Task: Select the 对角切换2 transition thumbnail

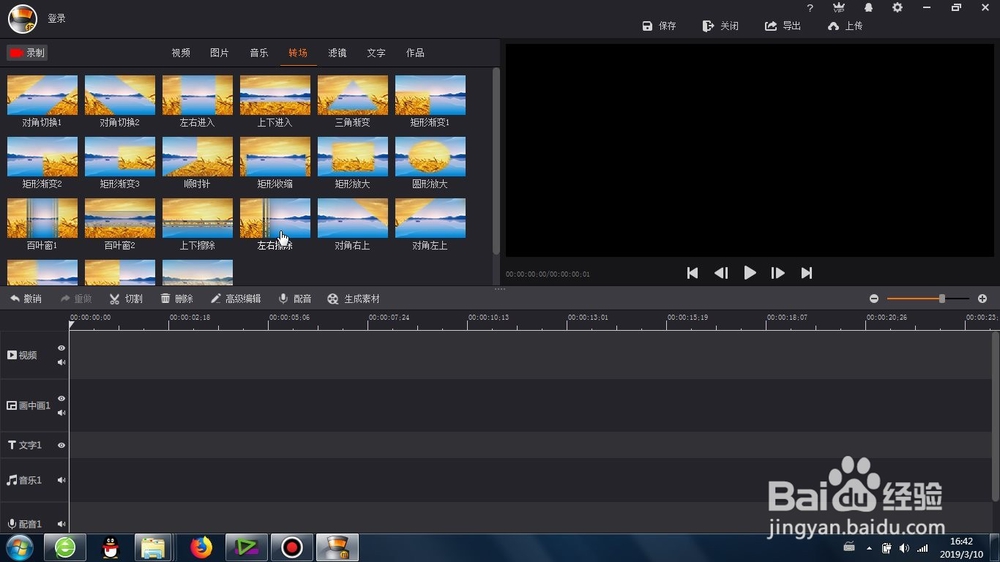Action: [120, 96]
